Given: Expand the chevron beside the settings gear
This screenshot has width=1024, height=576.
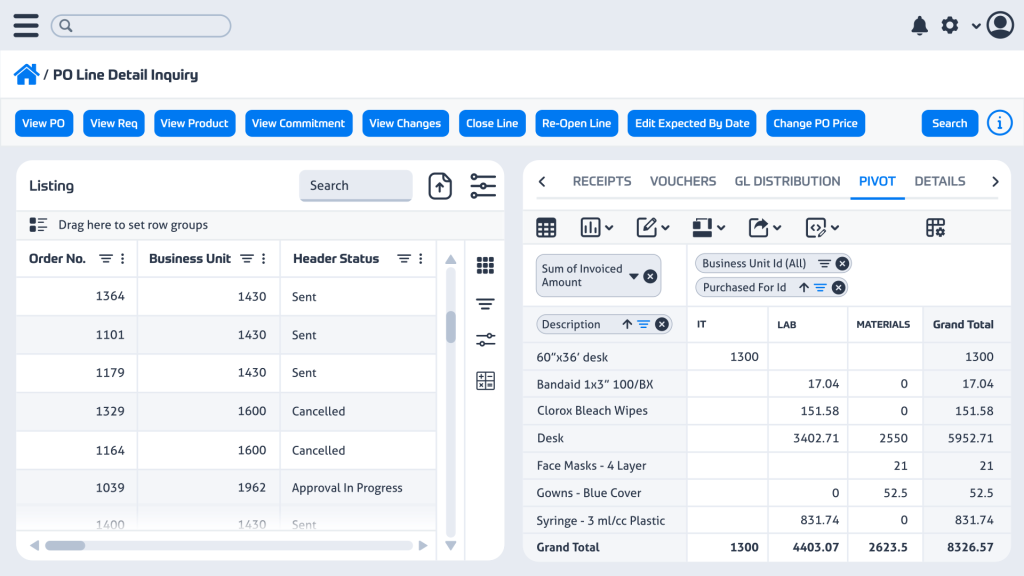Looking at the screenshot, I should pos(976,27).
